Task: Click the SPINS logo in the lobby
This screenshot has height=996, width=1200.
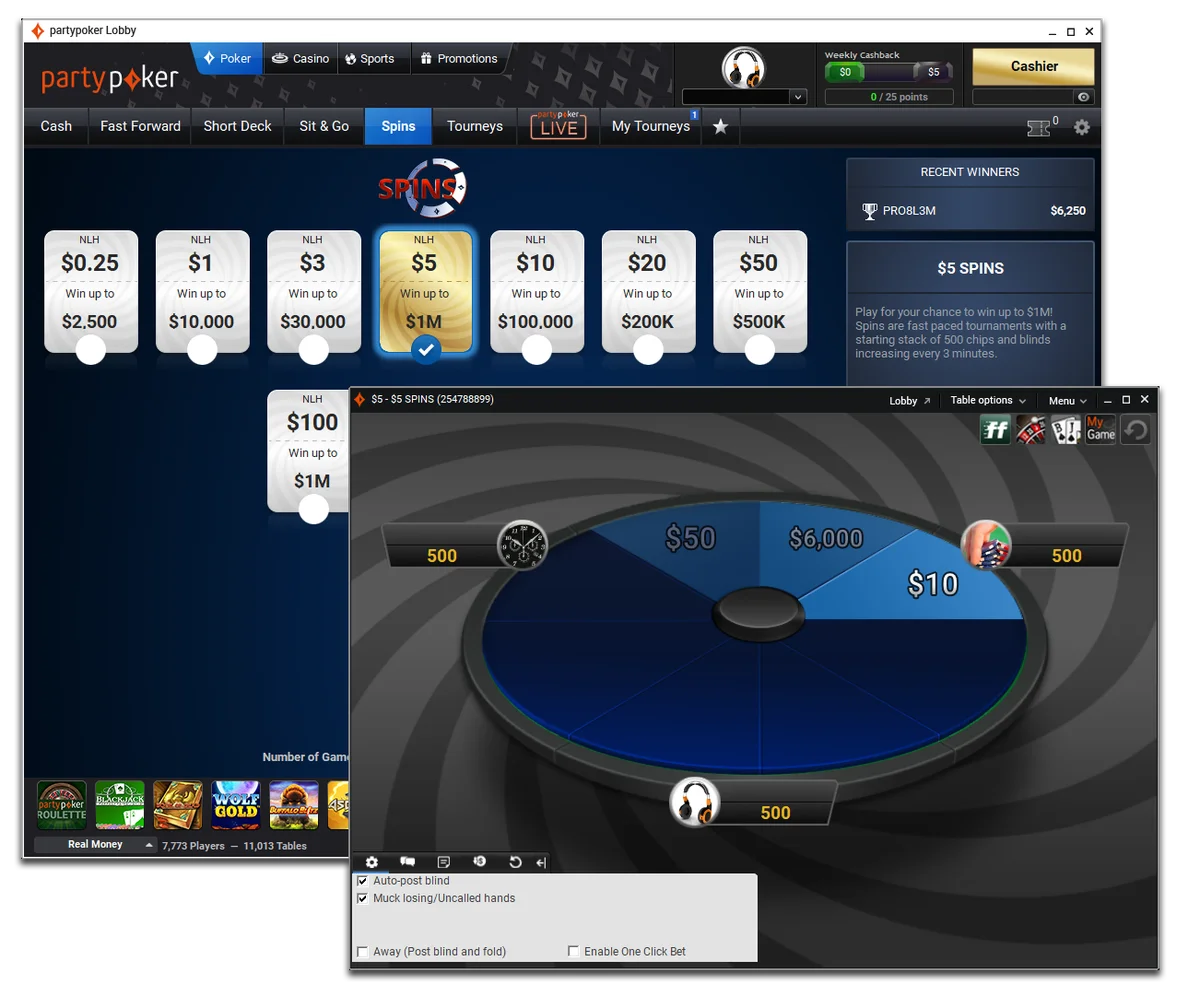Action: coord(422,187)
